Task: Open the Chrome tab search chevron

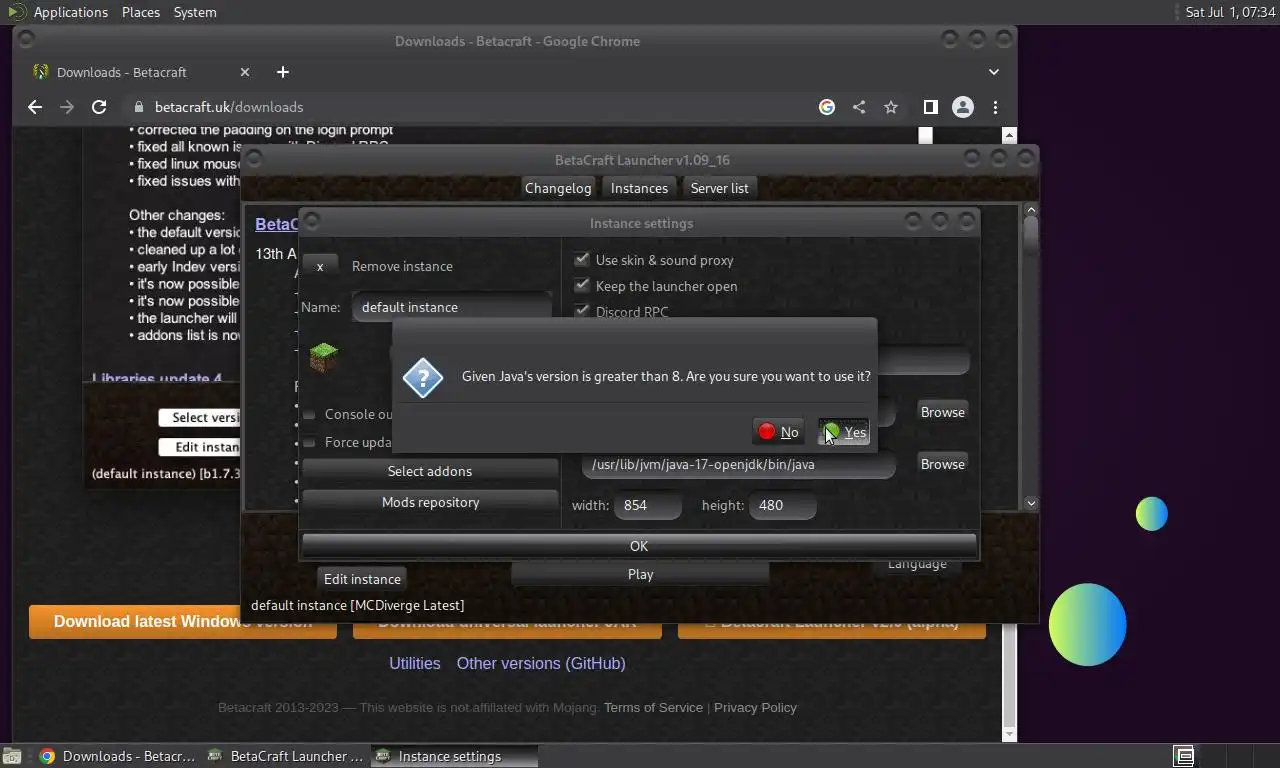Action: click(x=994, y=72)
